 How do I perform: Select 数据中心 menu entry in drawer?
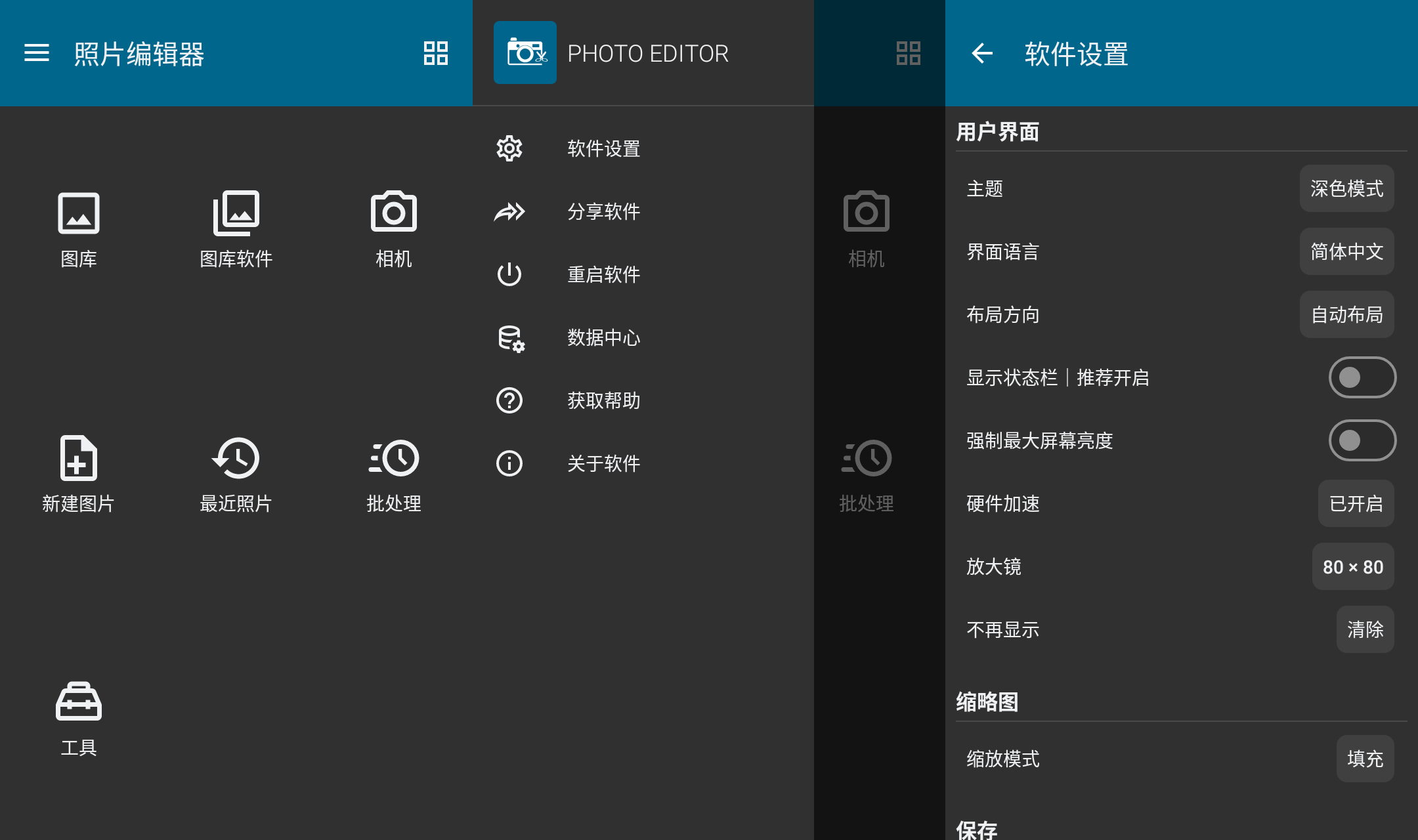(x=643, y=337)
